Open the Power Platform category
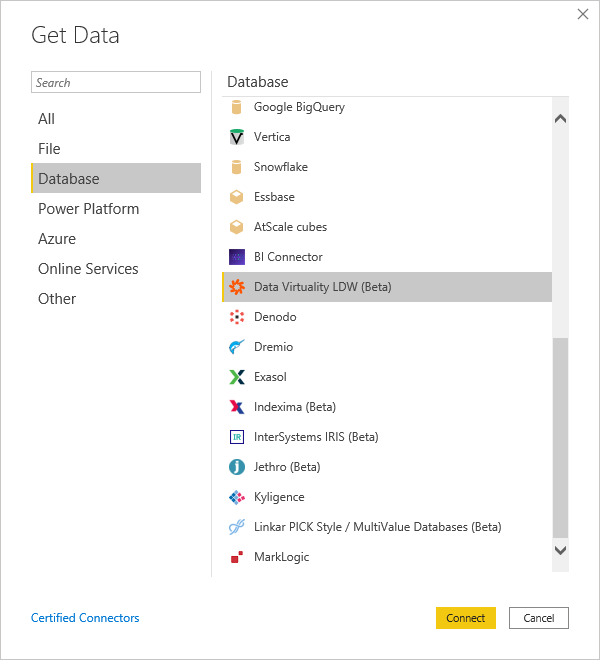 pos(88,209)
